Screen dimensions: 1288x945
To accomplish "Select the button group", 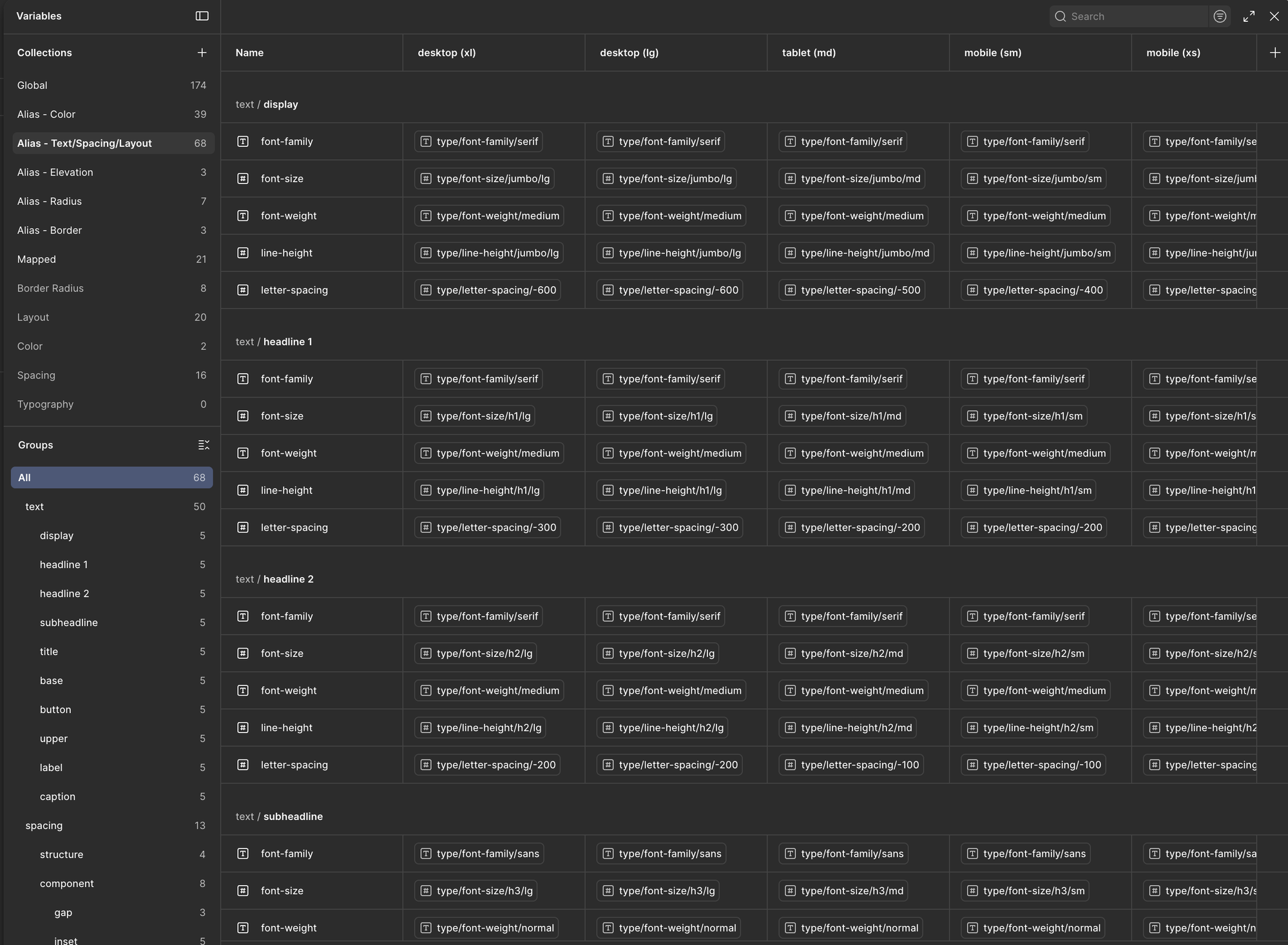I will 112,709.
